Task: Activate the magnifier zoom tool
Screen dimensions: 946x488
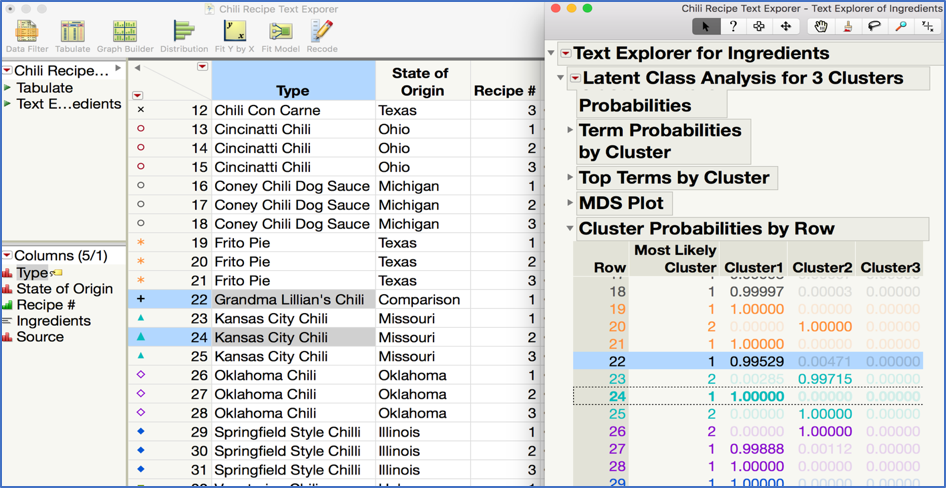Action: coord(901,27)
